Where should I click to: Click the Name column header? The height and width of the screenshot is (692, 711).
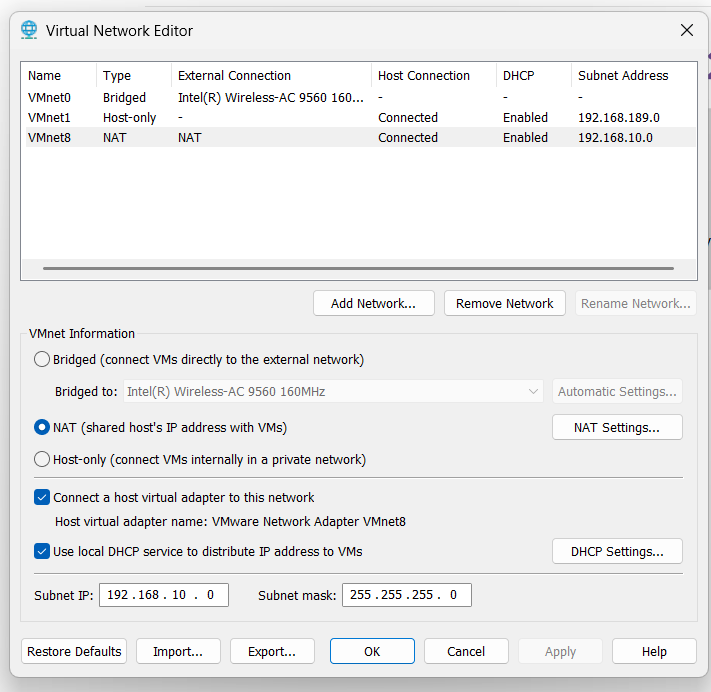click(x=45, y=75)
